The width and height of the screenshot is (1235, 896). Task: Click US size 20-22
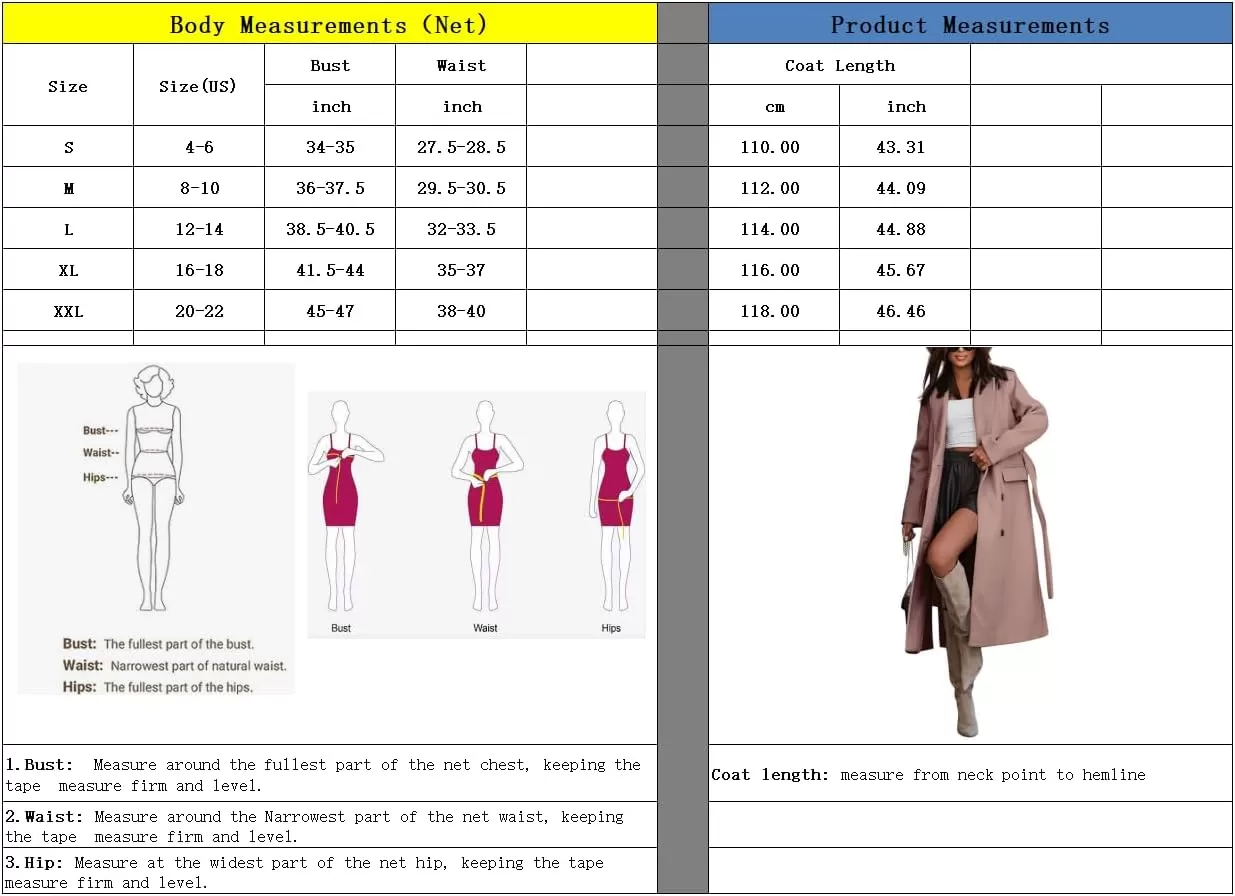(199, 311)
